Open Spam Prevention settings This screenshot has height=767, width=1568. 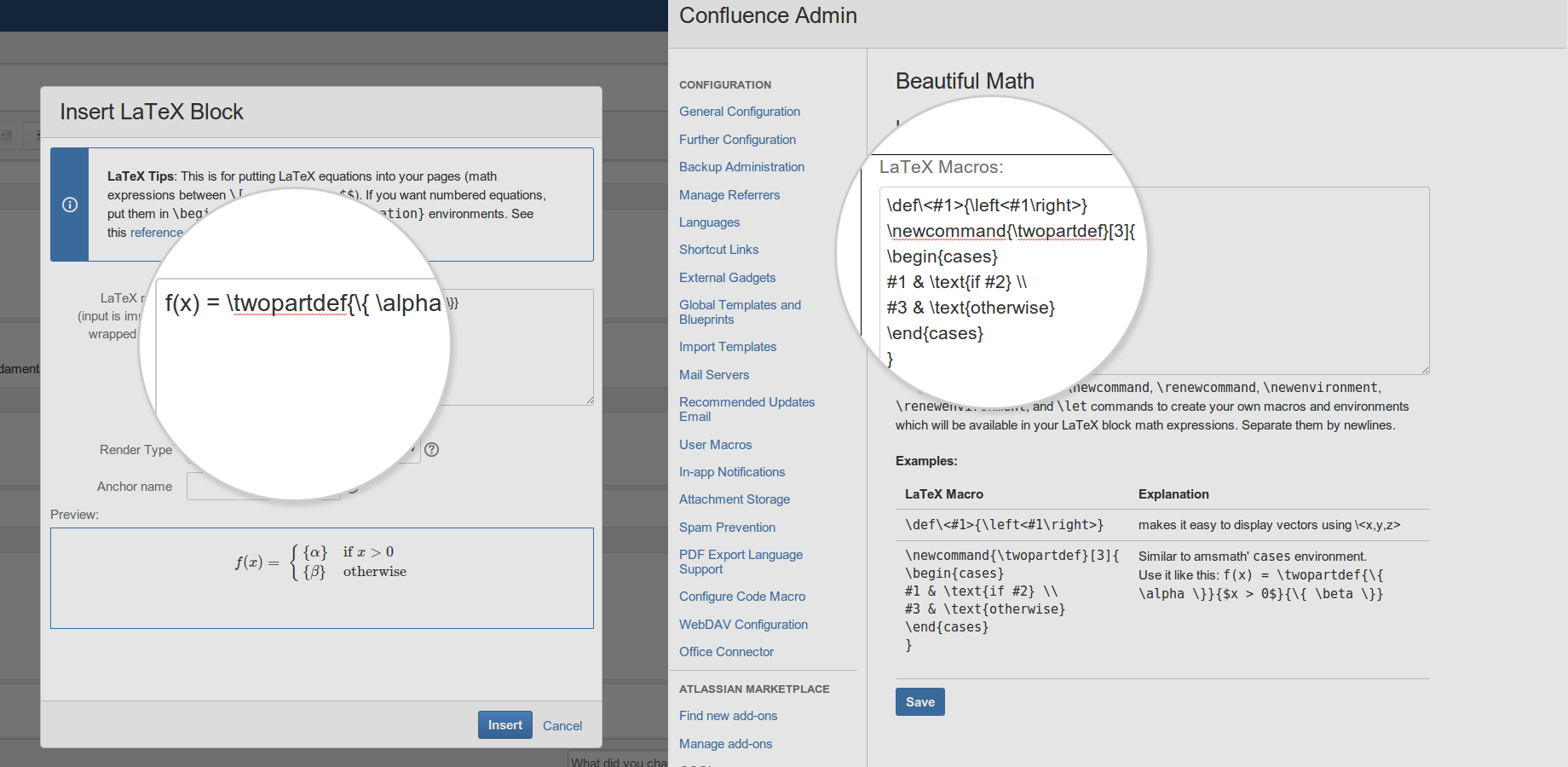pyautogui.click(x=727, y=528)
